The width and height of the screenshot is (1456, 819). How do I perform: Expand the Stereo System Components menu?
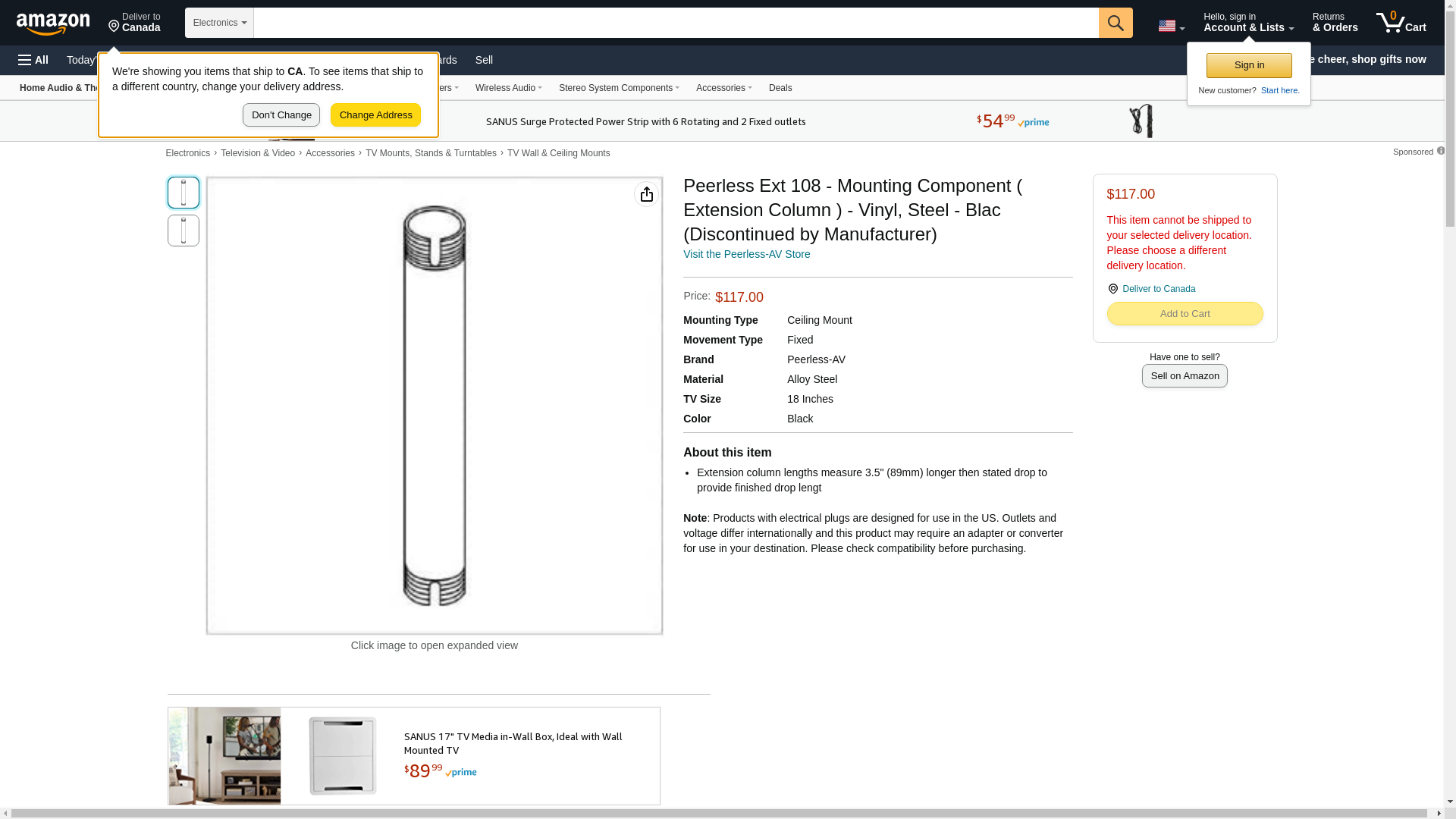pyautogui.click(x=619, y=88)
